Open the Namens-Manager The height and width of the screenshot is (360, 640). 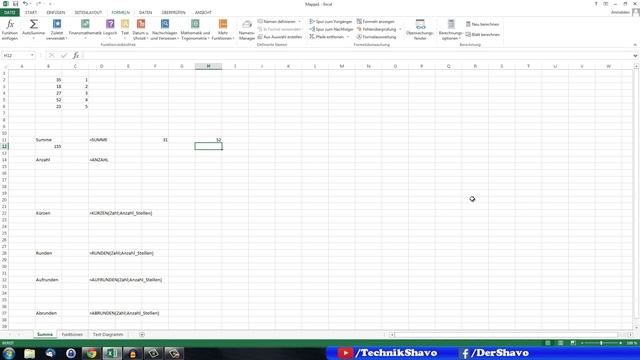[x=247, y=30]
